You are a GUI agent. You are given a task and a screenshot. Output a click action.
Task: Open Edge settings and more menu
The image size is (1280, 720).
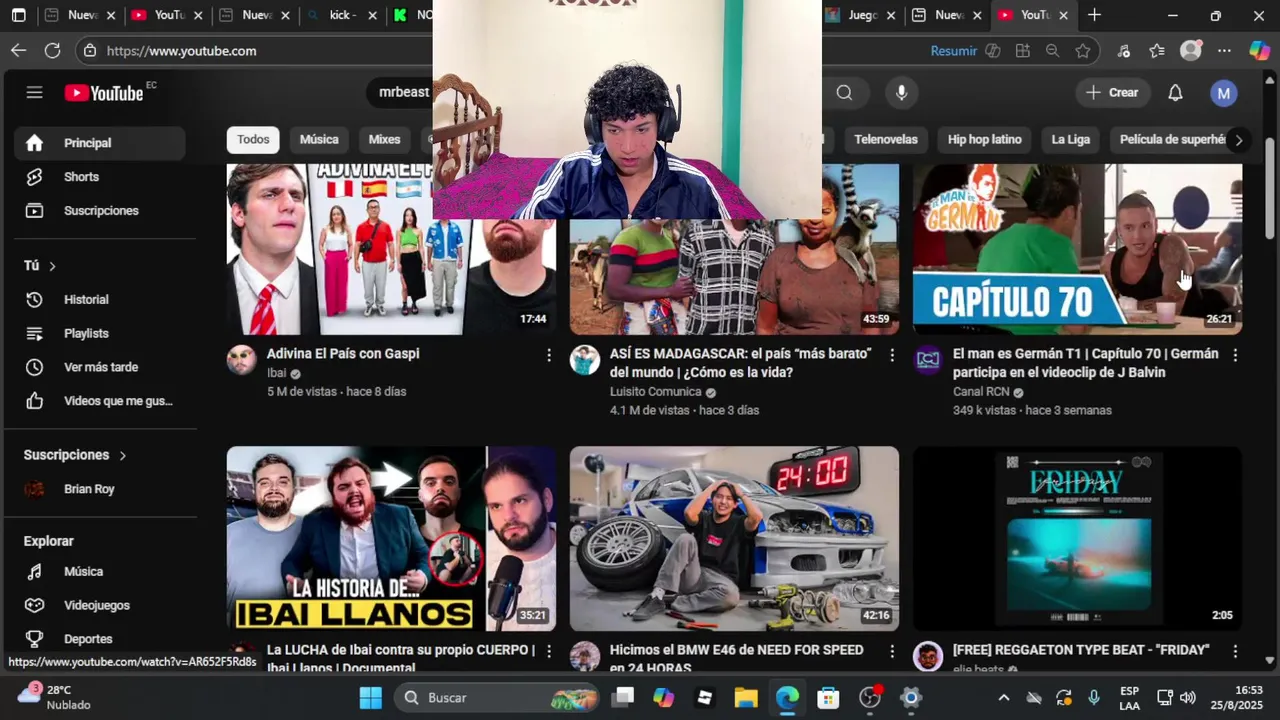coord(1224,50)
